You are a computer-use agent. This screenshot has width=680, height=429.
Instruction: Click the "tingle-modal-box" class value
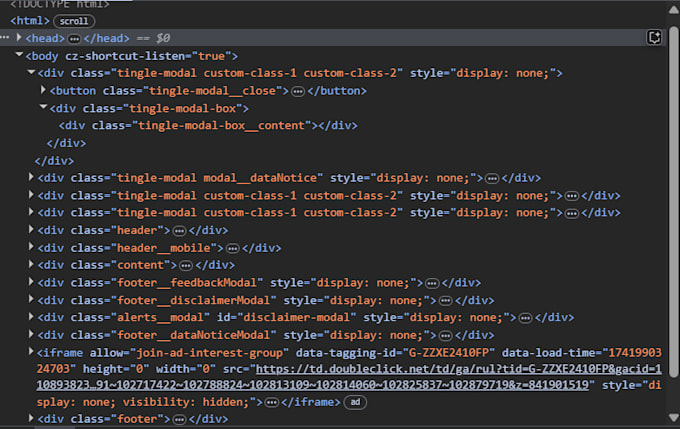point(182,108)
